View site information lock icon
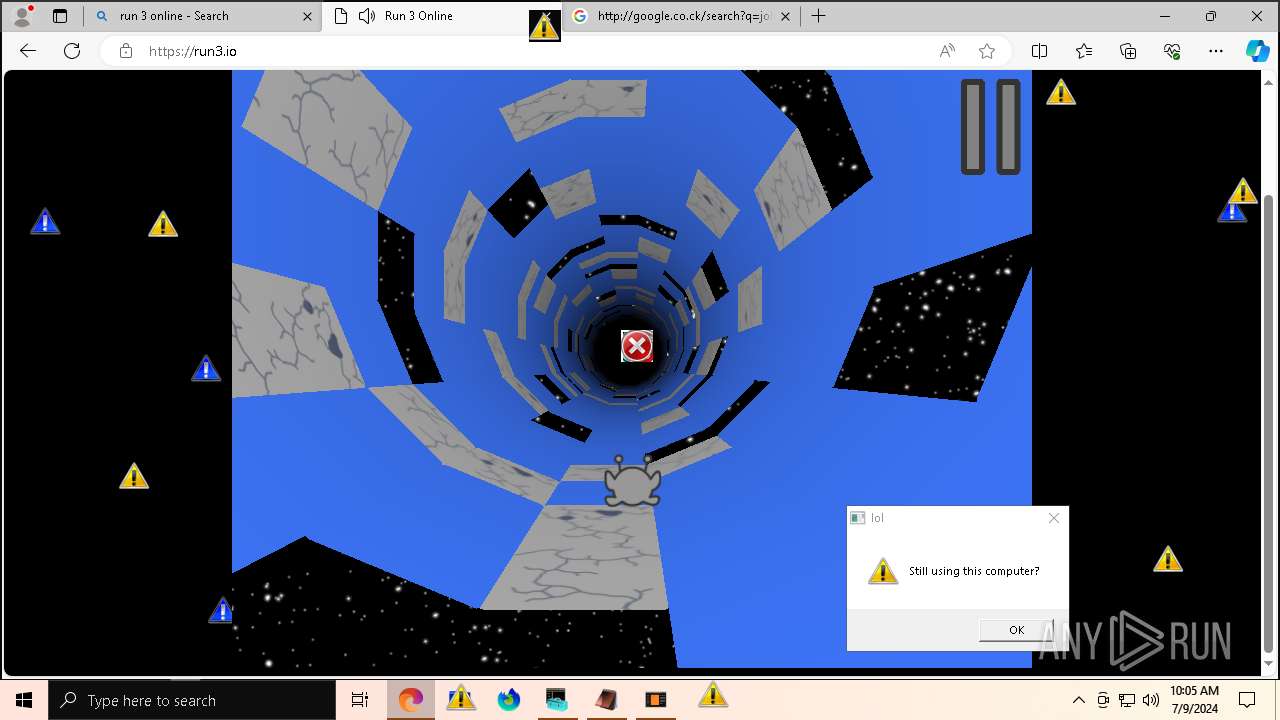Screen dimensions: 1280x720 tap(126, 51)
